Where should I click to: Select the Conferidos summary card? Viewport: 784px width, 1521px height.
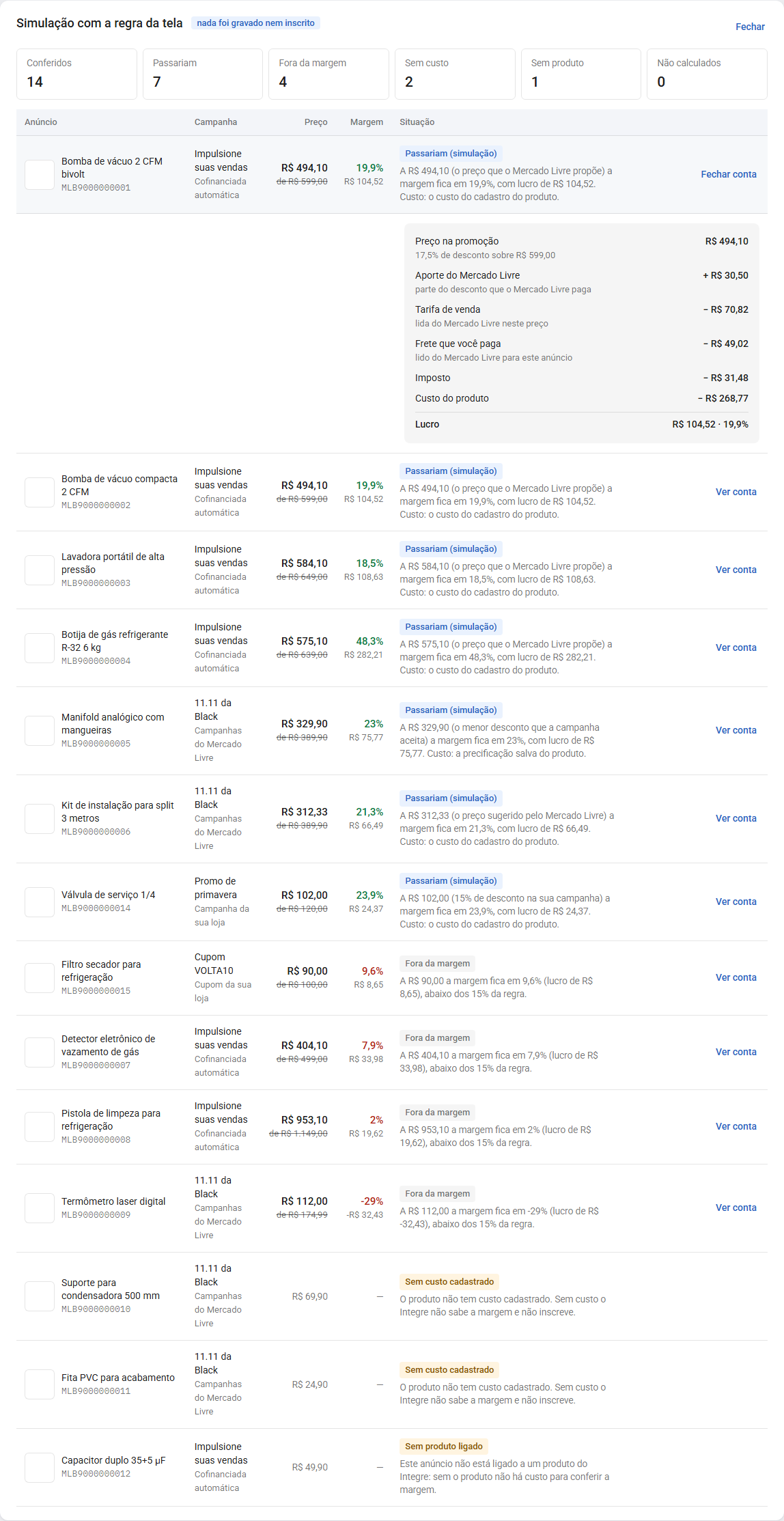76,74
